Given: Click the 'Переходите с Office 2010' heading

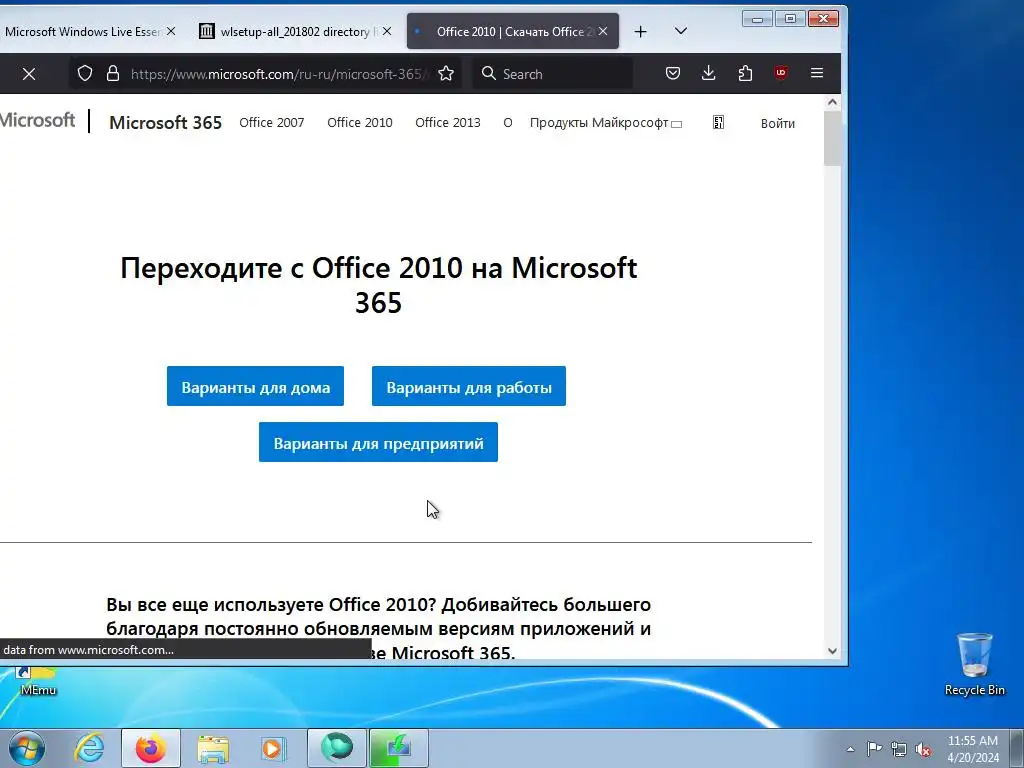Looking at the screenshot, I should point(378,285).
